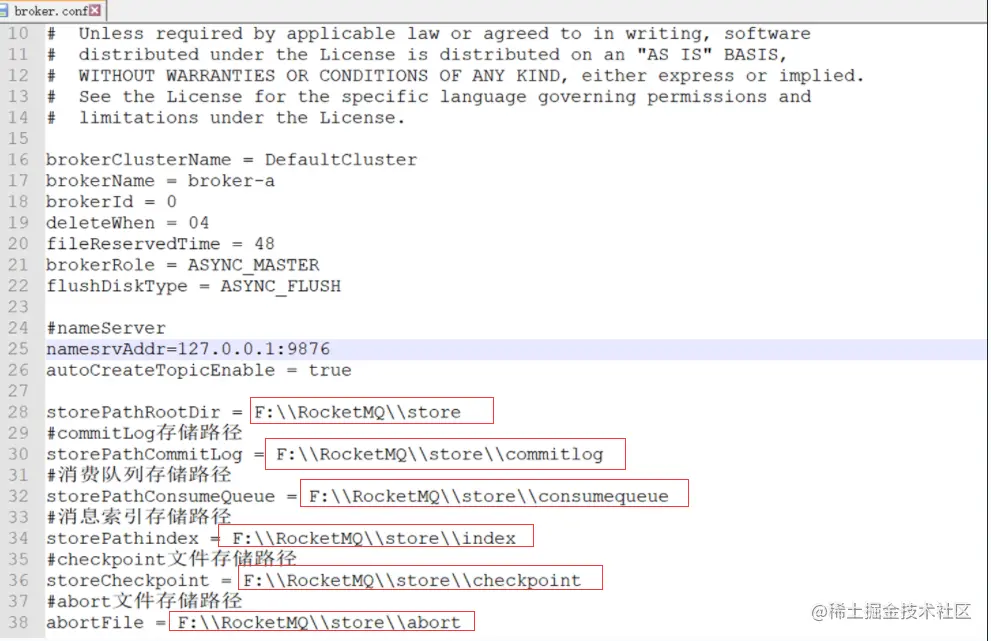Image resolution: width=991 pixels, height=641 pixels.
Task: Click the '#abort文件存储路径' comment
Action: pos(144,601)
